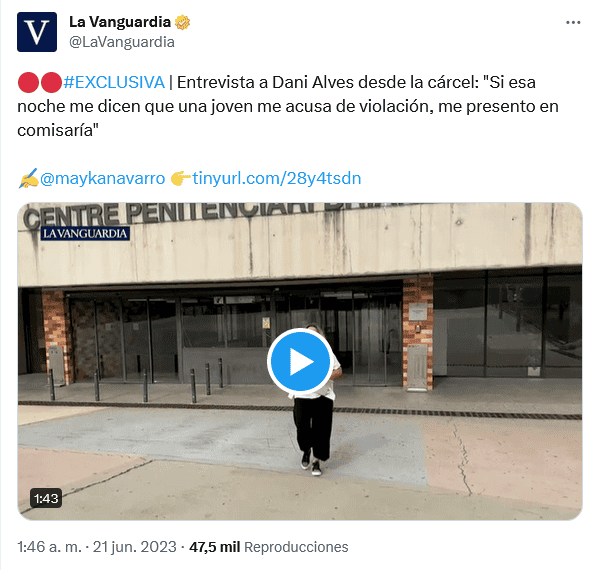Click the La Vanguardia profile avatar
This screenshot has height=570, width=598.
pos(37,32)
